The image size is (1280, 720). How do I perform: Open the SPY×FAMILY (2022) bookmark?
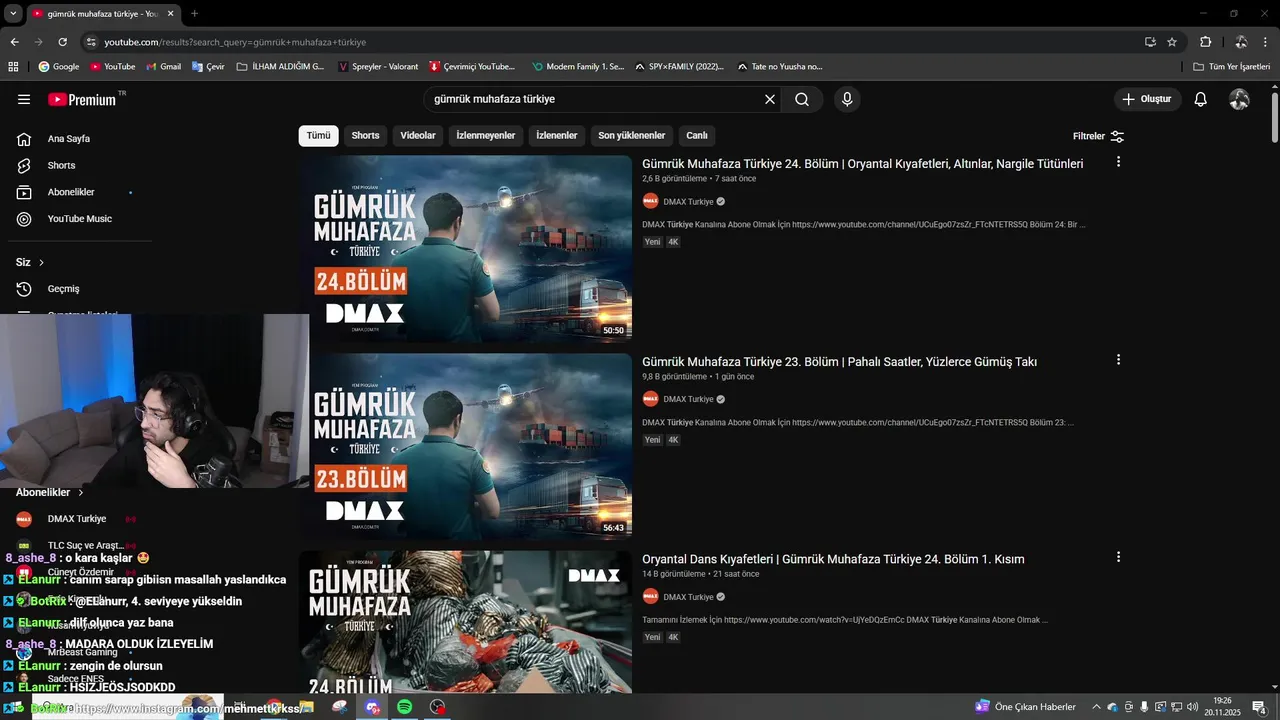679,66
